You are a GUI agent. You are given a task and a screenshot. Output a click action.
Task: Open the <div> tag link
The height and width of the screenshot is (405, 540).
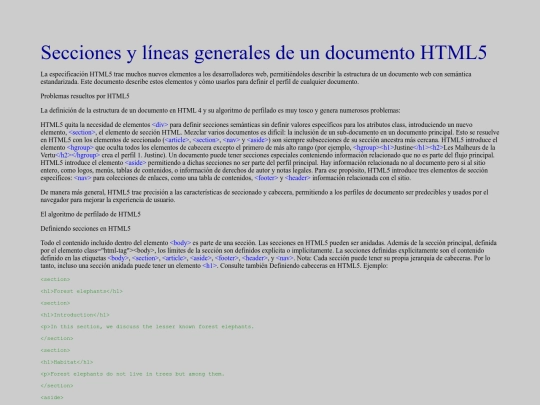click(160, 125)
